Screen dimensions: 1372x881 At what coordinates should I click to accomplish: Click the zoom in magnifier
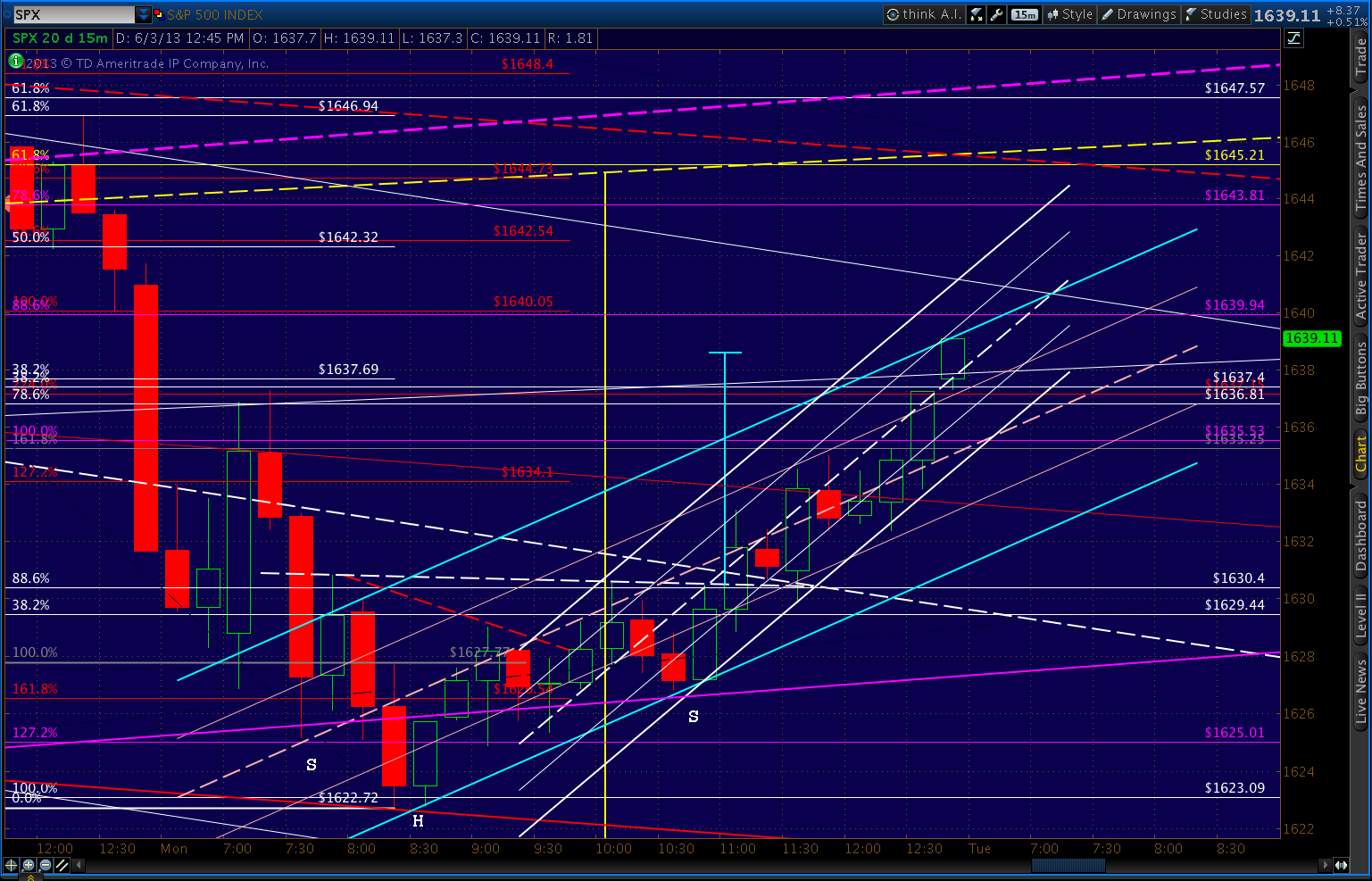click(x=28, y=865)
